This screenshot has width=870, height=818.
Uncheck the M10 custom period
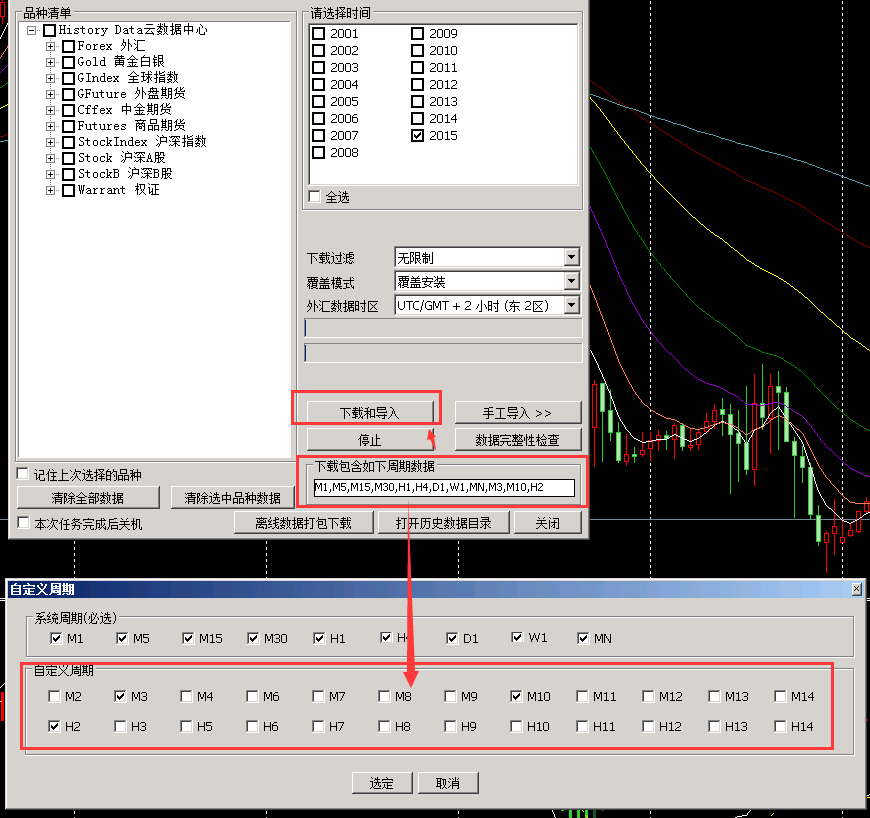(x=516, y=697)
